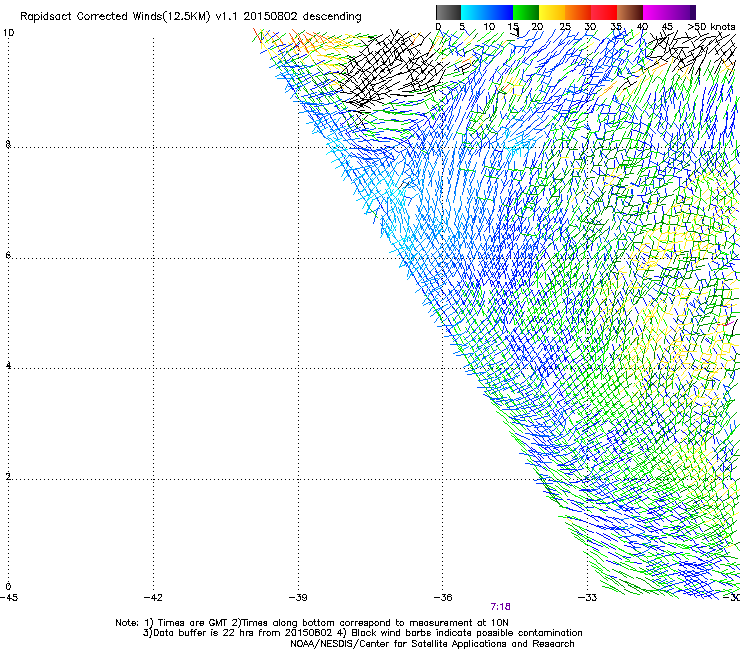Image resolution: width=740 pixels, height=650 pixels.
Task: Select the orange 25-30 knots color band
Action: 578,12
